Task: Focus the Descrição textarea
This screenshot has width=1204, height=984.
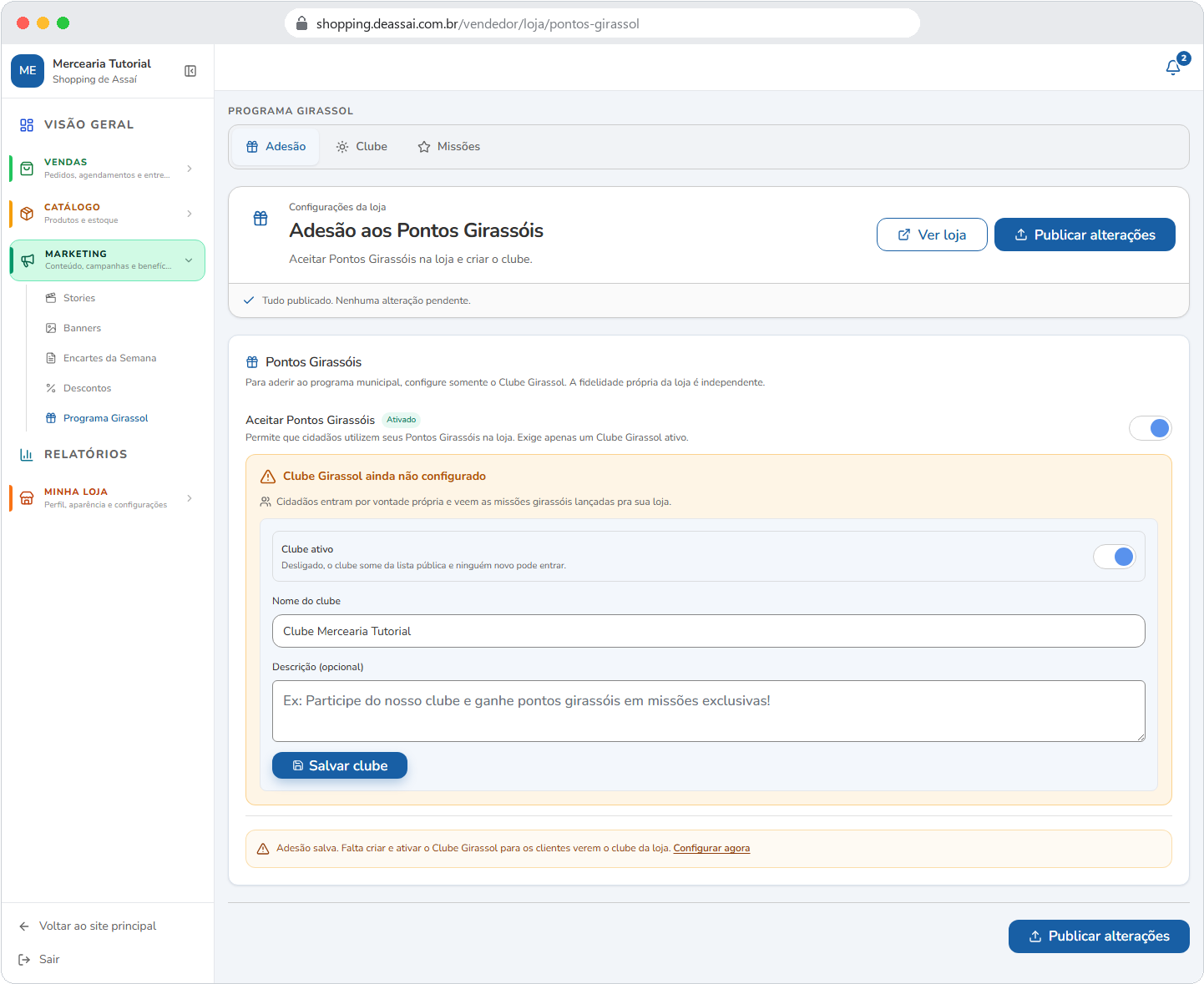Action: pos(708,711)
